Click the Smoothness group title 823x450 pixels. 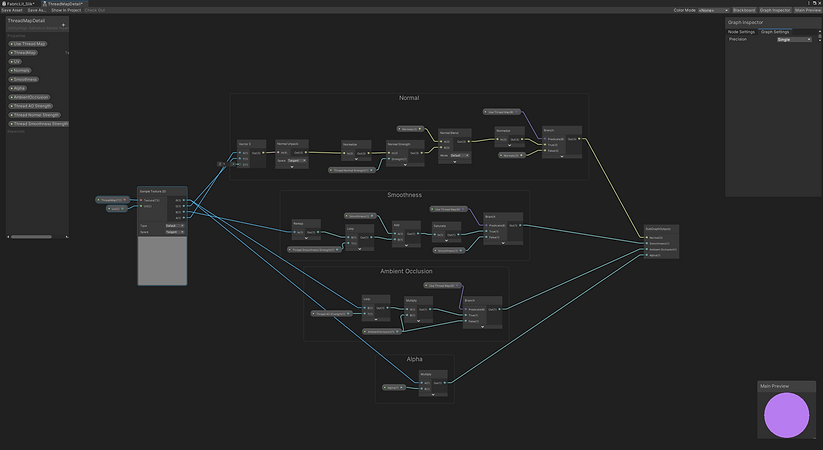405,195
